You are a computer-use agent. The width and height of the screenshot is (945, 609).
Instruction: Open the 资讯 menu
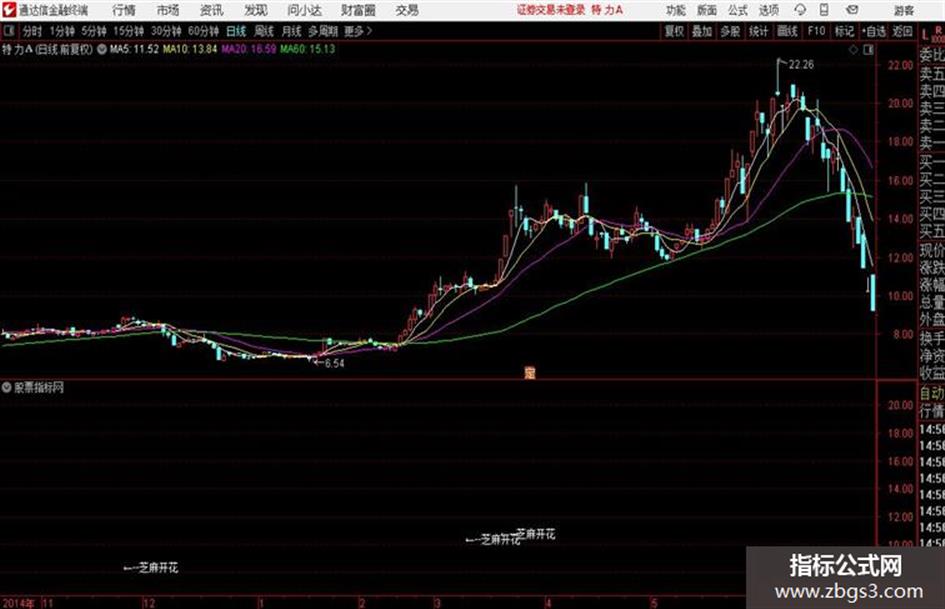pyautogui.click(x=211, y=10)
